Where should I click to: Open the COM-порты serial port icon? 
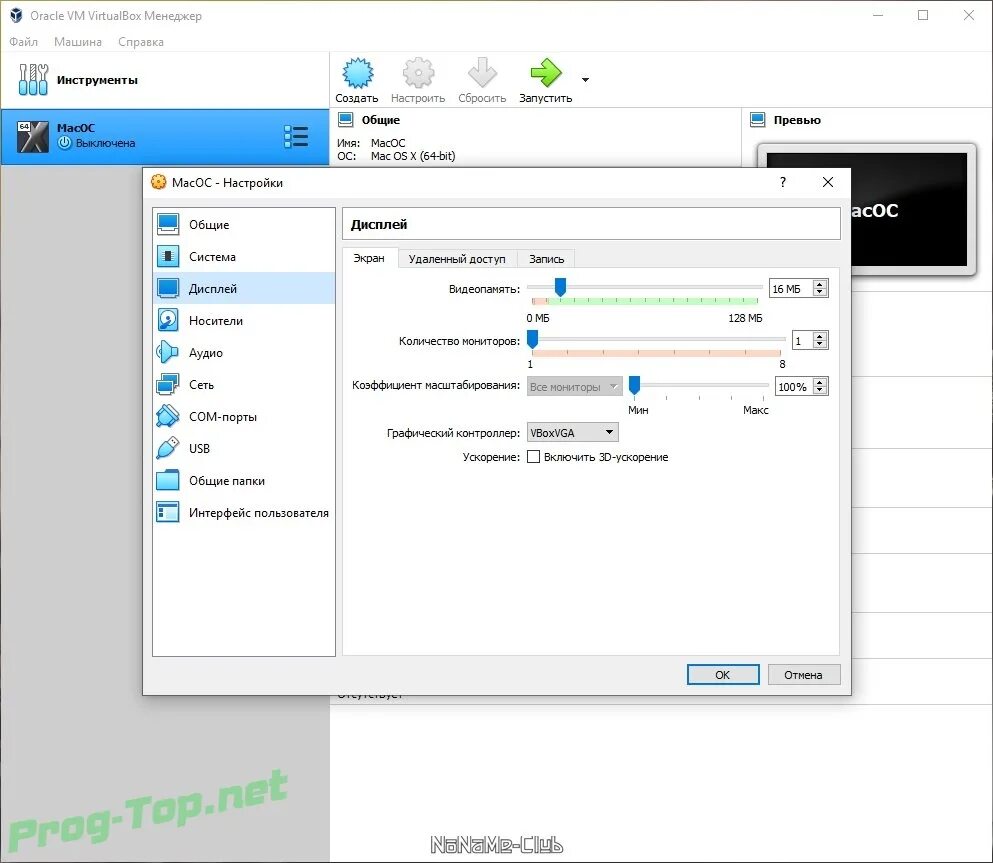click(x=168, y=416)
